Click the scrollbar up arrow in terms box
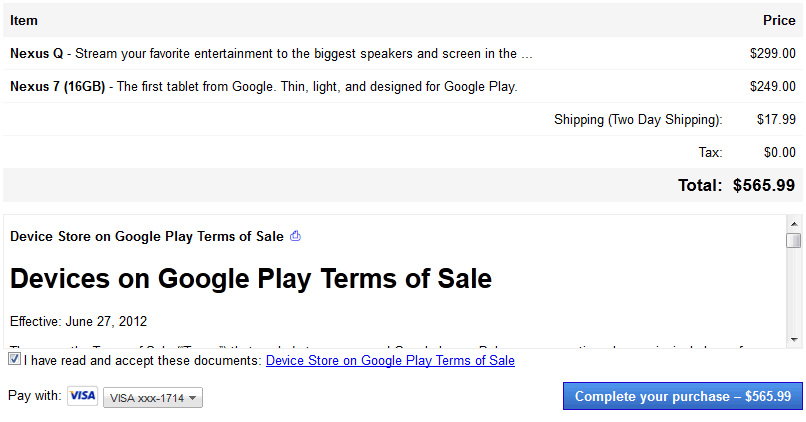Viewport: 806px width, 422px height. pyautogui.click(x=793, y=223)
